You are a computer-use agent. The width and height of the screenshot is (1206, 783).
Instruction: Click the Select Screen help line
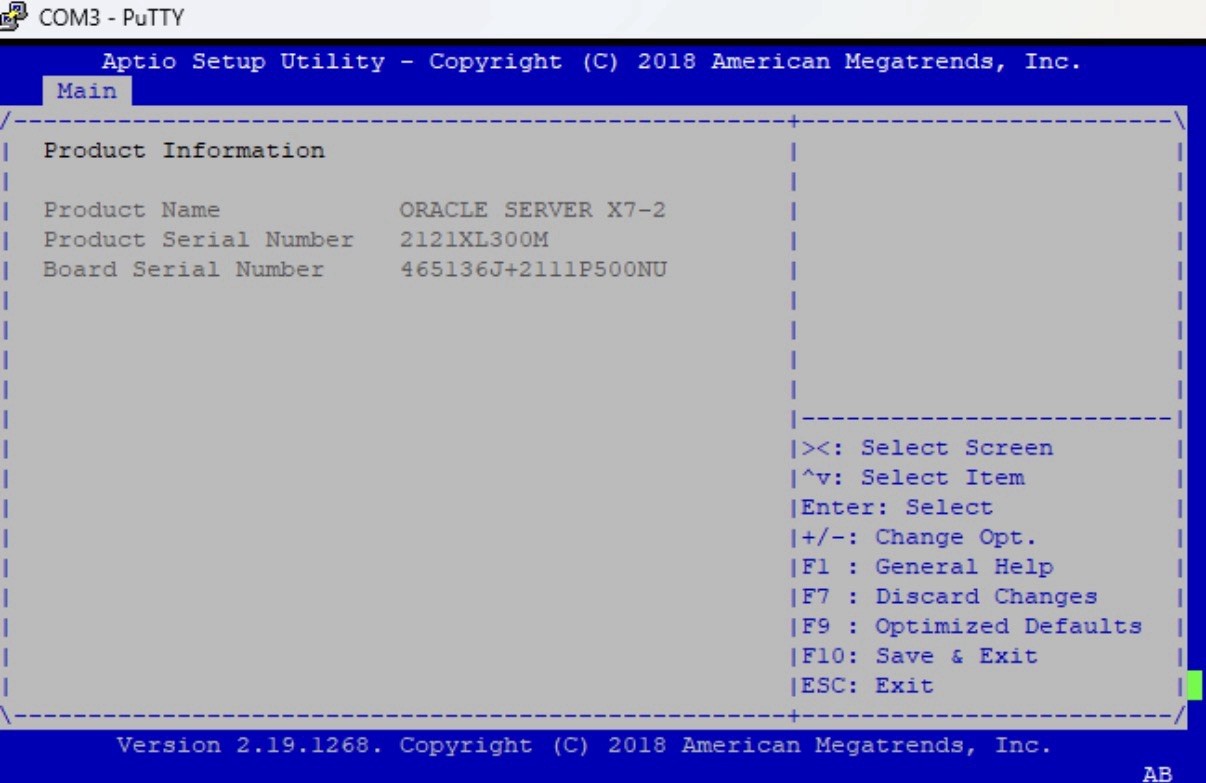pyautogui.click(x=928, y=448)
